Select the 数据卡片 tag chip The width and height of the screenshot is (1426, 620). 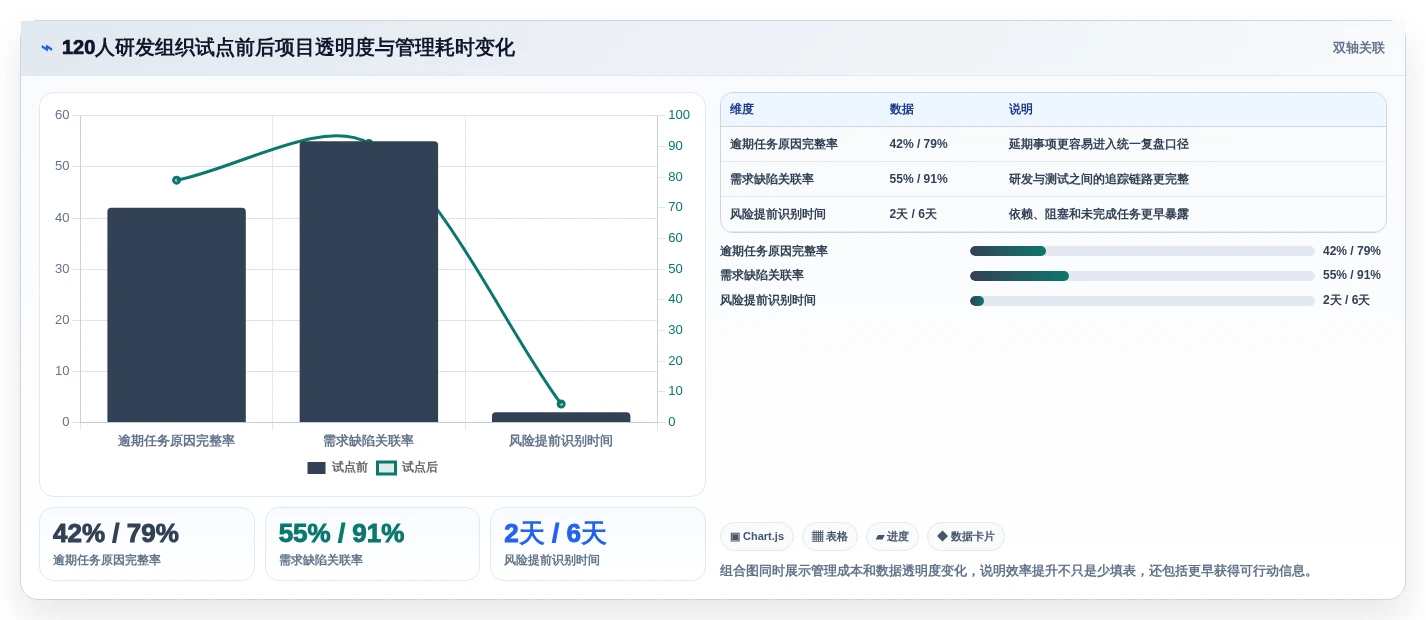tap(966, 537)
